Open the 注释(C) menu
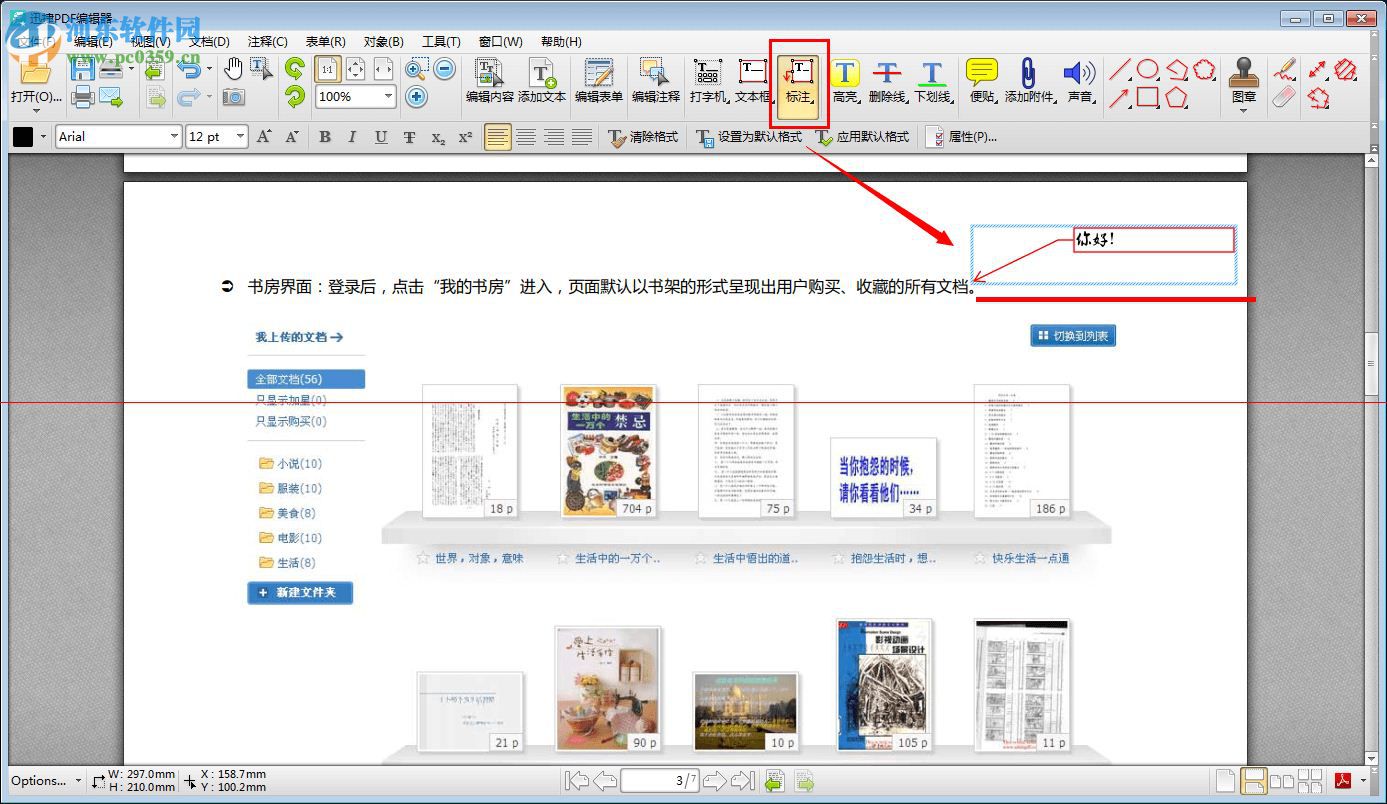The width and height of the screenshot is (1387, 804). [x=267, y=42]
